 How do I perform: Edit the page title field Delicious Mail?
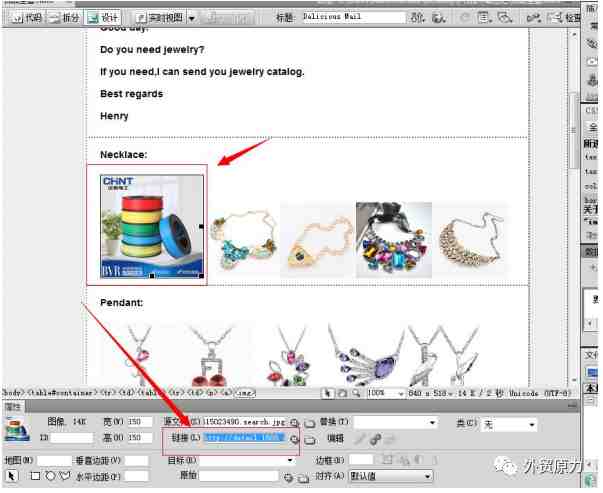click(x=354, y=17)
